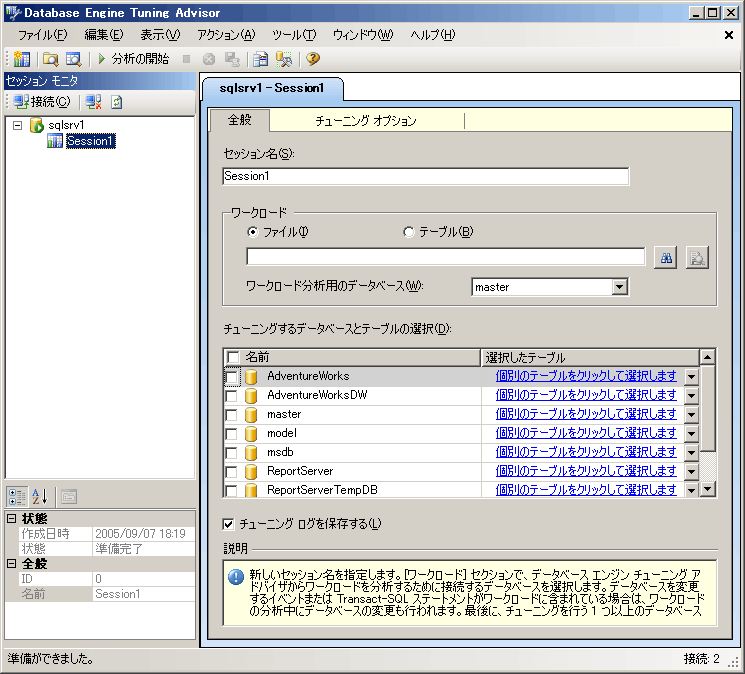Click the binoculars browse workload file icon
Viewport: 745px width, 674px height.
click(666, 257)
